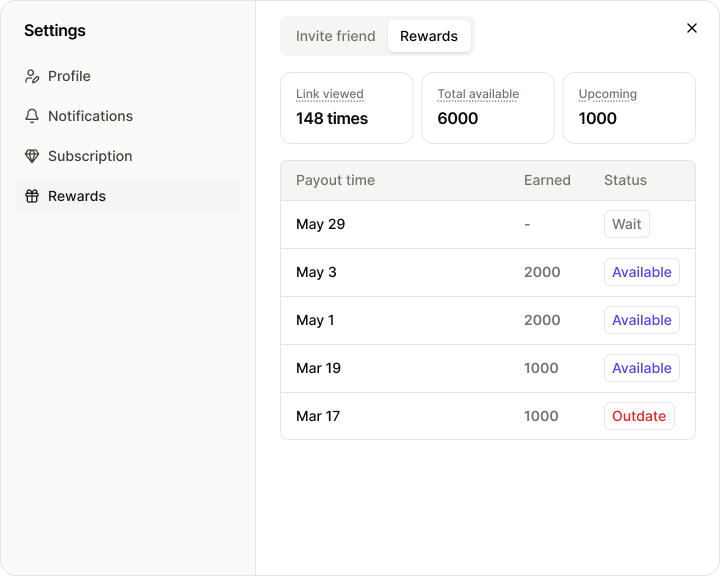This screenshot has width=720, height=576.
Task: Open Subscription settings label
Action: pos(90,156)
